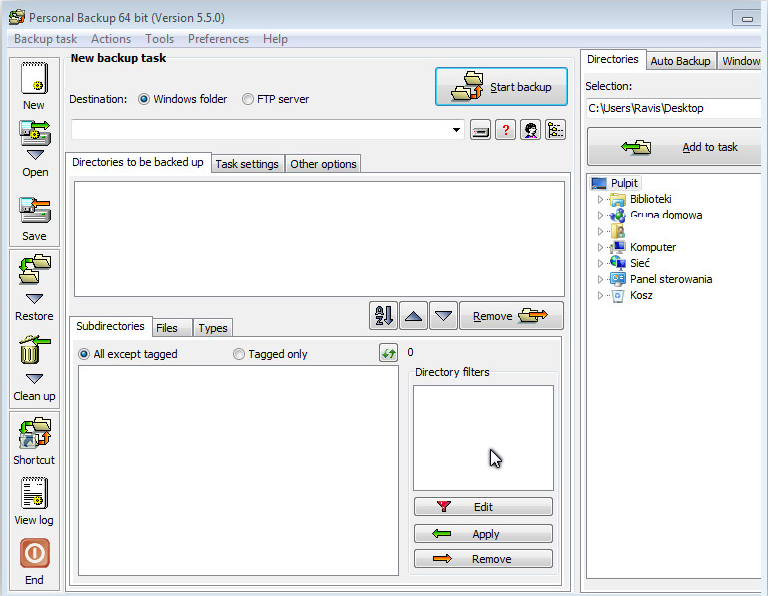The image size is (768, 596).
Task: Open Help menu
Action: tap(275, 39)
